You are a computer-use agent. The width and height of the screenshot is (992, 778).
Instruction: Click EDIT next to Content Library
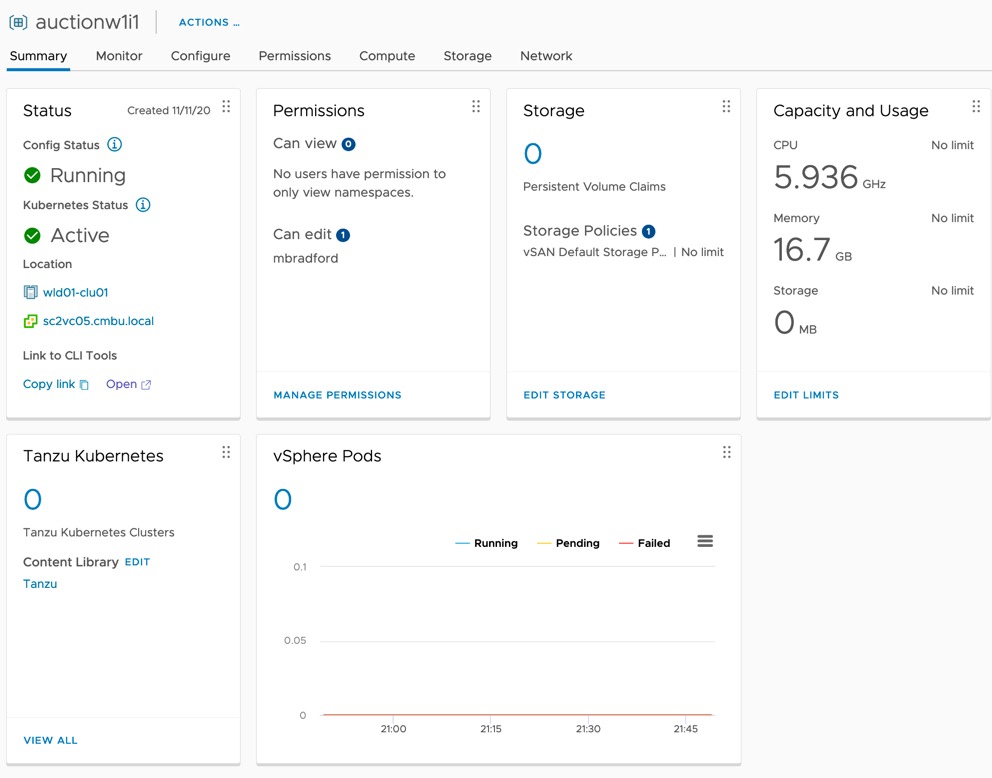pos(137,562)
